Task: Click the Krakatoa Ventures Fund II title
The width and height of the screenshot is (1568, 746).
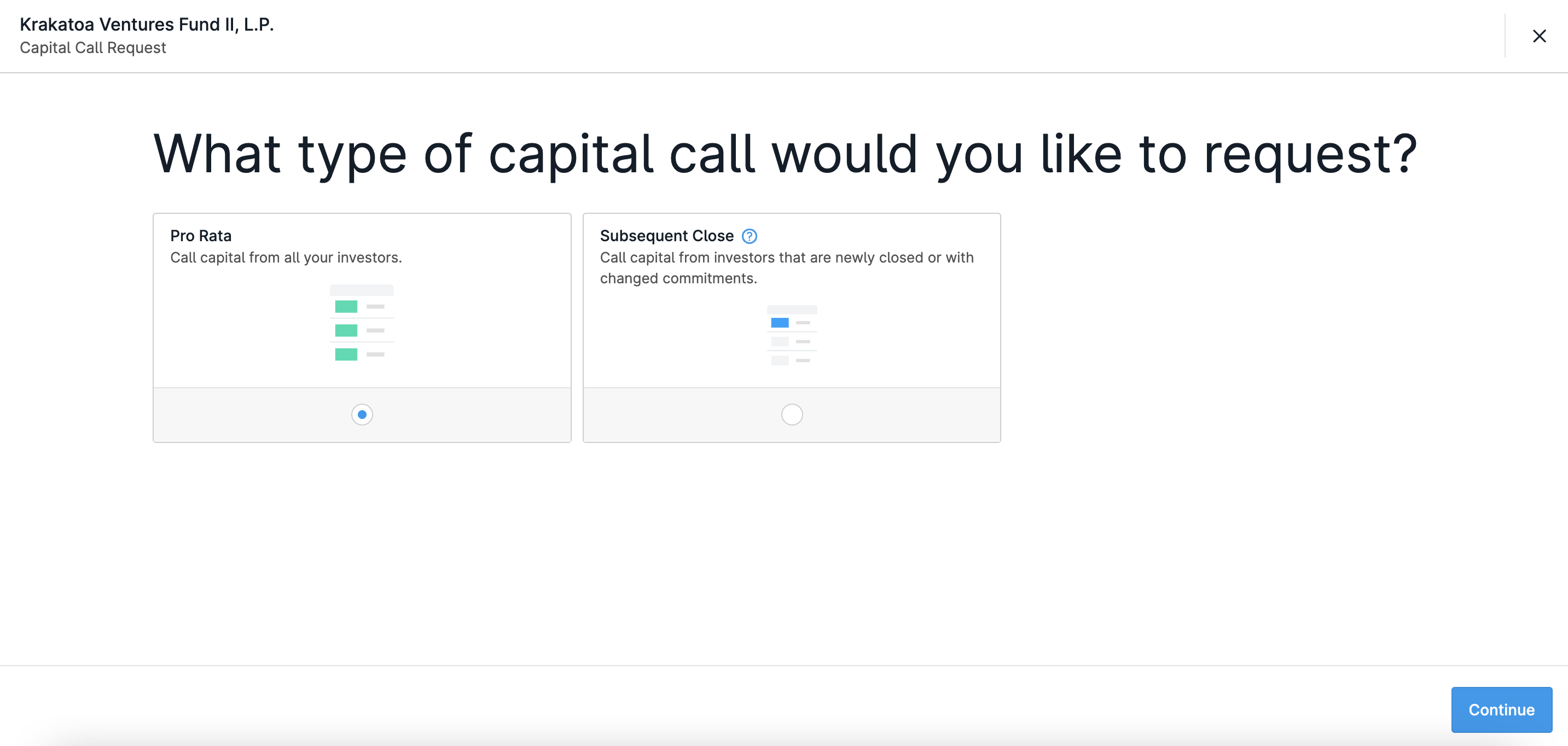Action: click(x=146, y=25)
